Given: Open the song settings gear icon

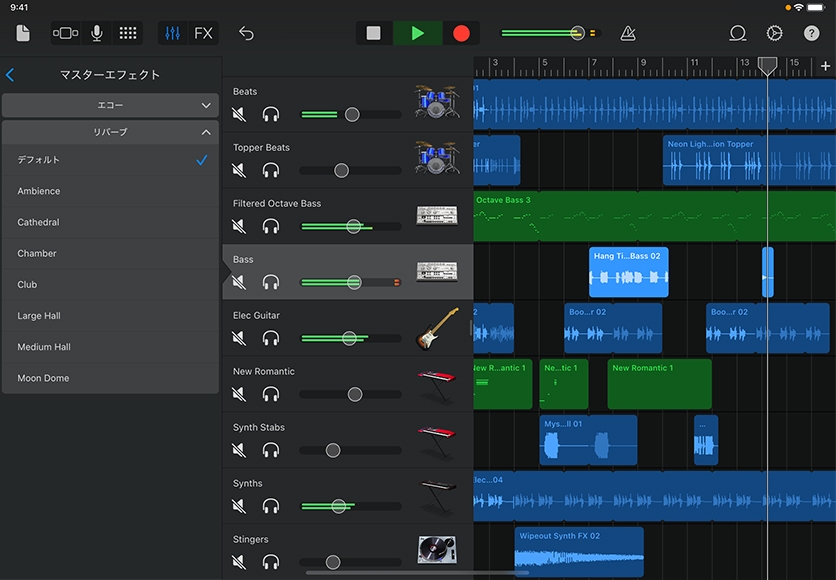Looking at the screenshot, I should 774,33.
